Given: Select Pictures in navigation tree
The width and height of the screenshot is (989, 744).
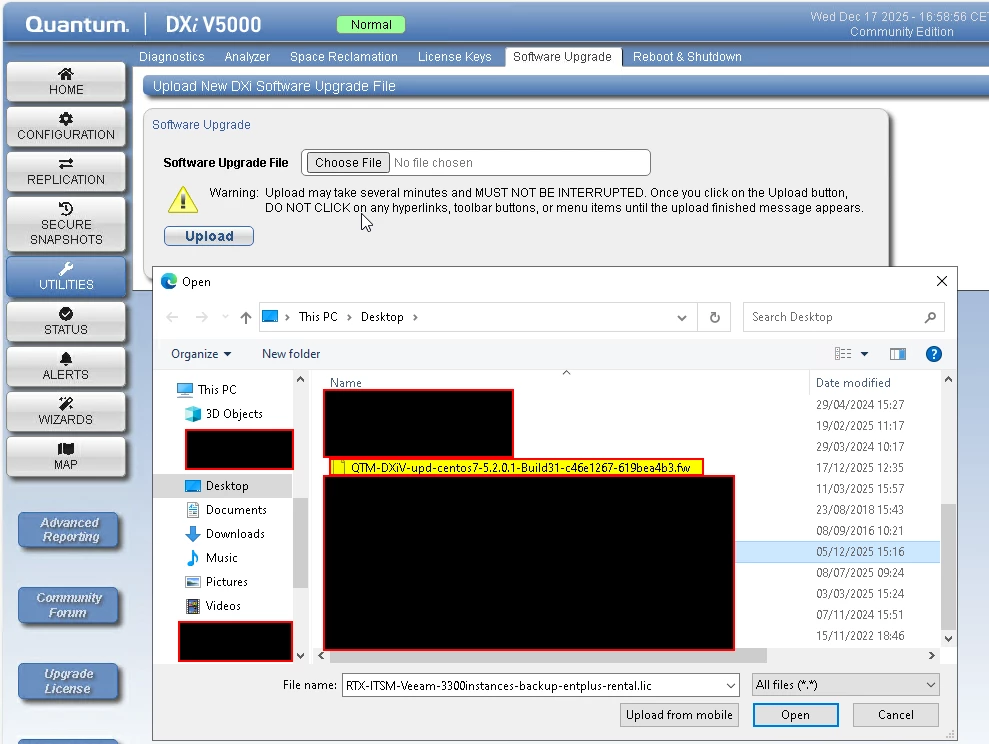Looking at the screenshot, I should 226,581.
